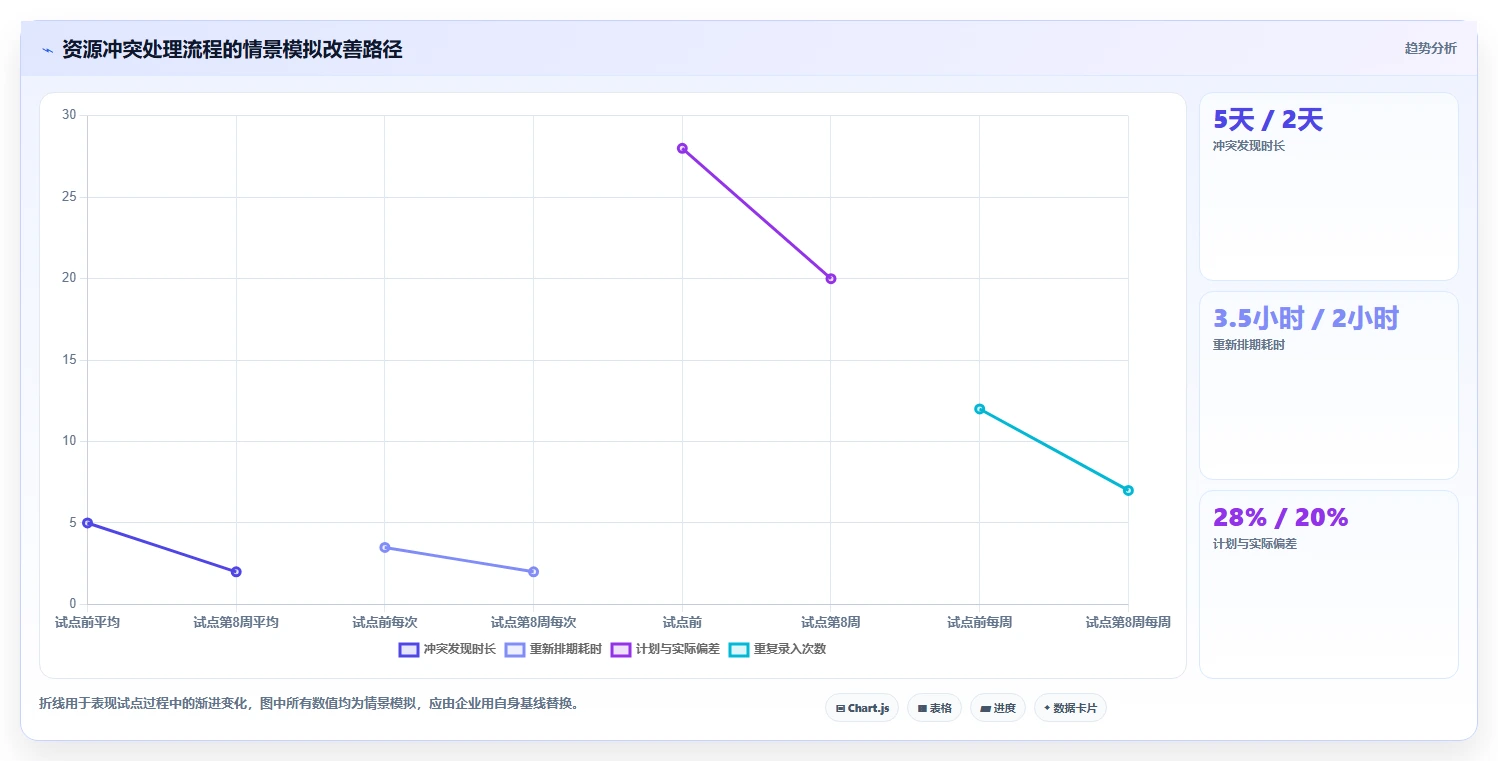Click the y-axis value 30
The width and height of the screenshot is (1498, 761).
tap(69, 115)
